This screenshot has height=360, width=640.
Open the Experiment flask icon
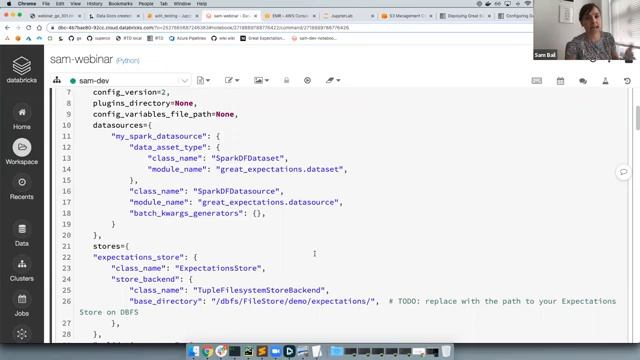coord(605,81)
